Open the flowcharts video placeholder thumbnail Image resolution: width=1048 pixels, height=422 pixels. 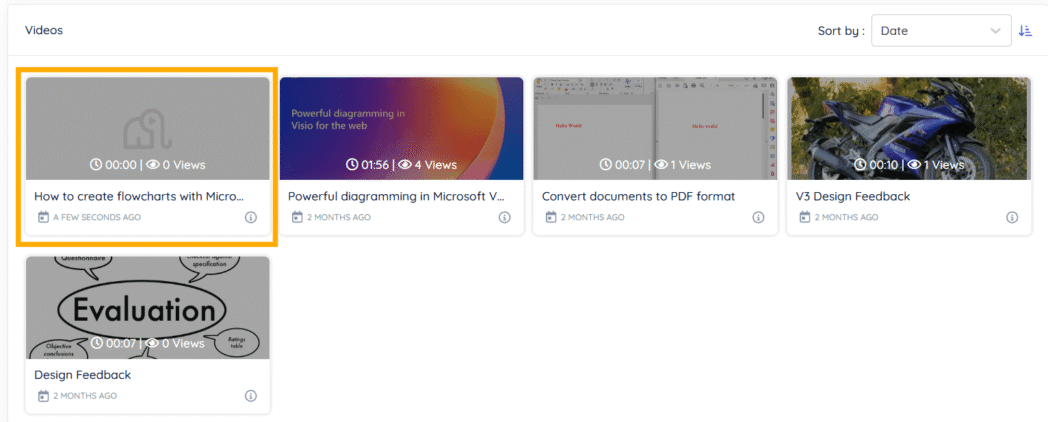(x=148, y=128)
